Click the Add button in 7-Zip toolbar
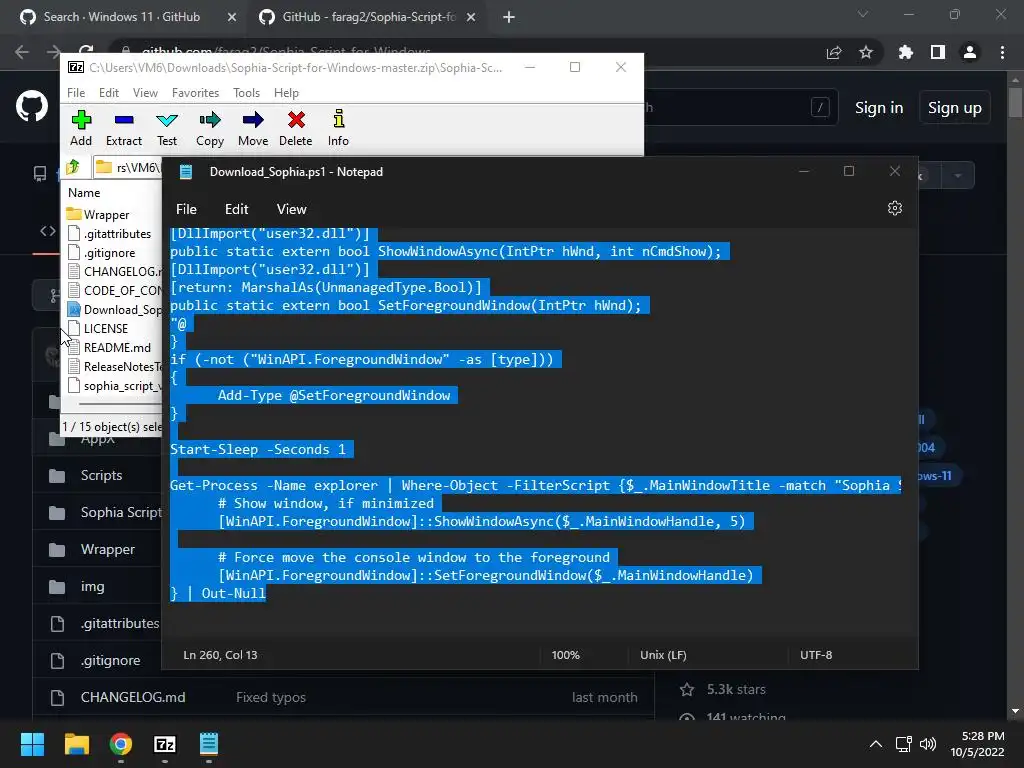1024x768 pixels. [81, 128]
